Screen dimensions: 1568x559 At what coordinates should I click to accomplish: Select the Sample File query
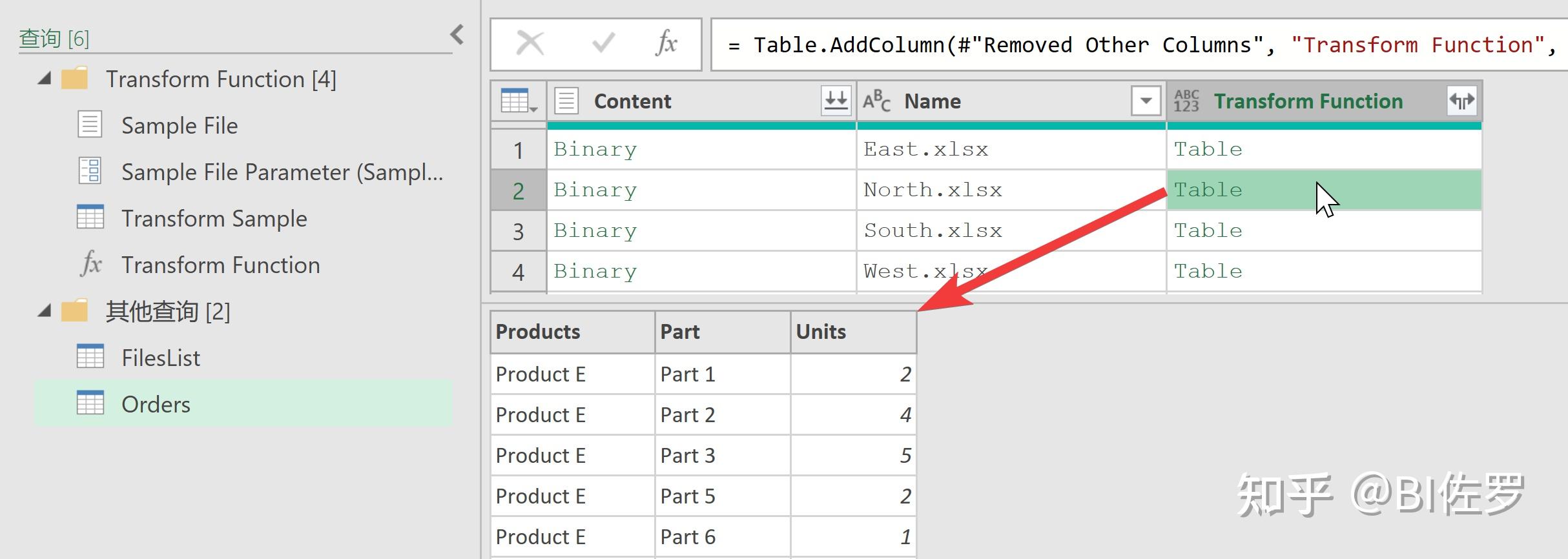click(x=180, y=126)
